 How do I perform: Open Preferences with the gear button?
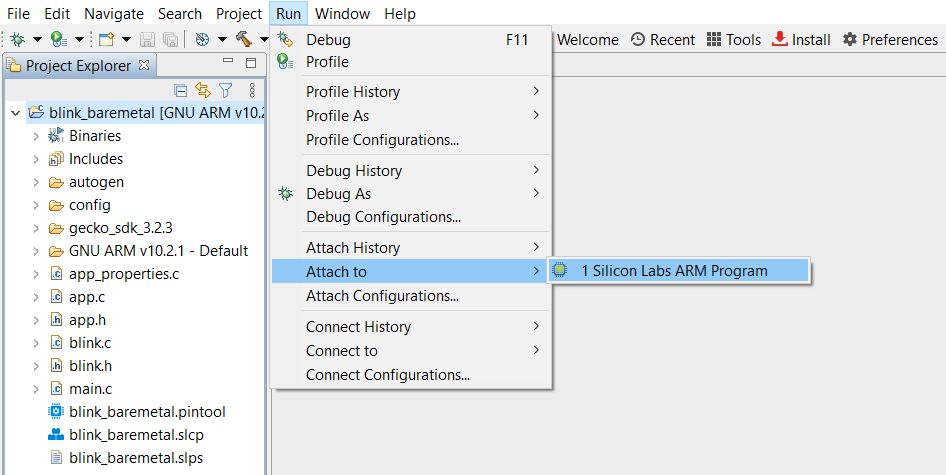coord(890,40)
